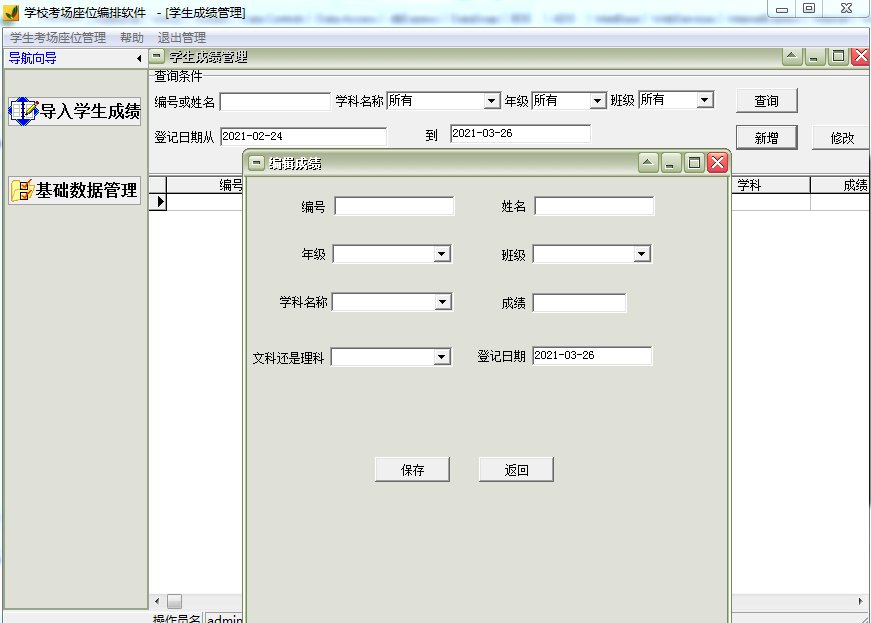
Task: Focus the 编号 field in the 编辑成绩 dialog
Action: (394, 206)
